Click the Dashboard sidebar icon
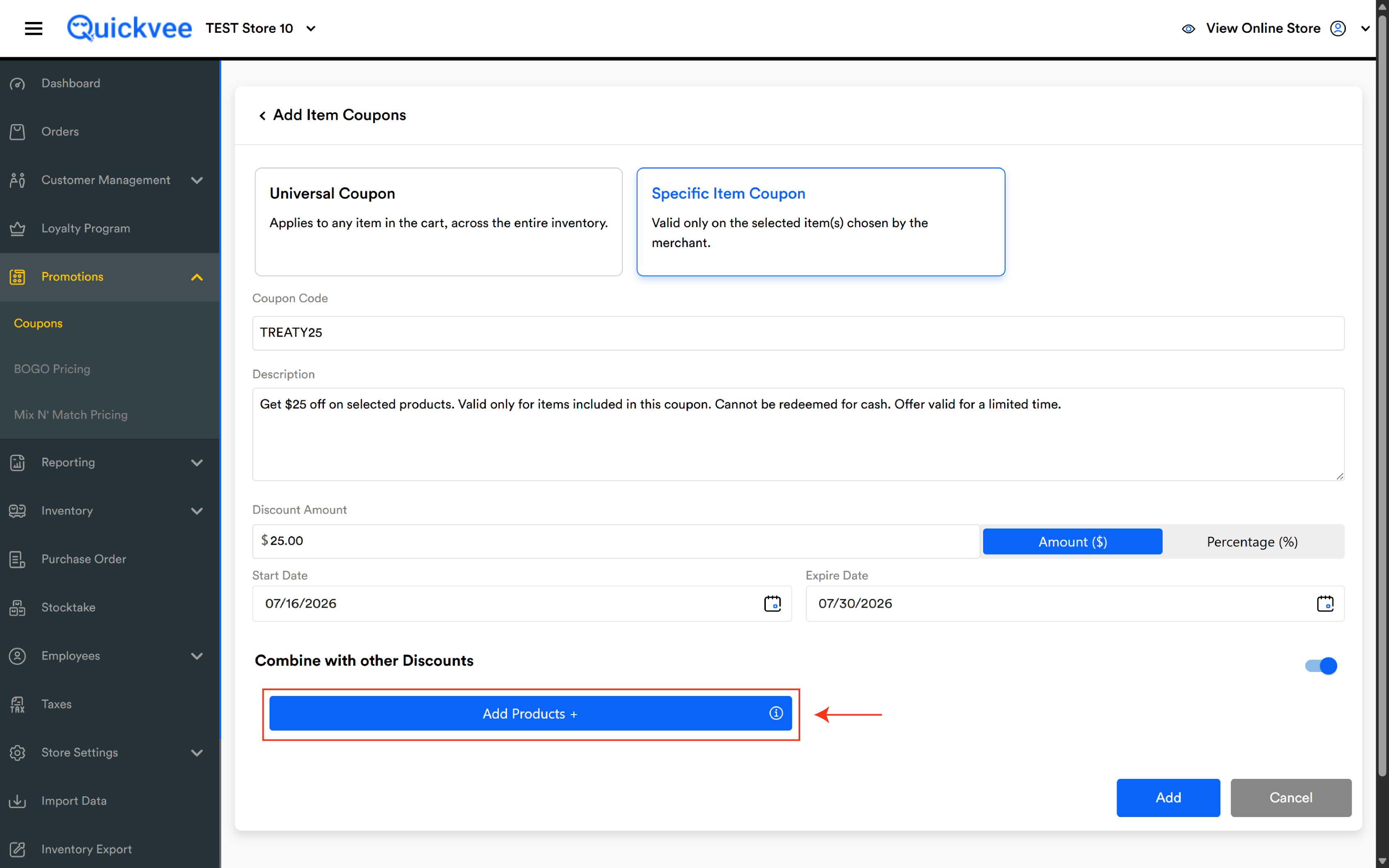This screenshot has height=868, width=1389. [x=17, y=84]
